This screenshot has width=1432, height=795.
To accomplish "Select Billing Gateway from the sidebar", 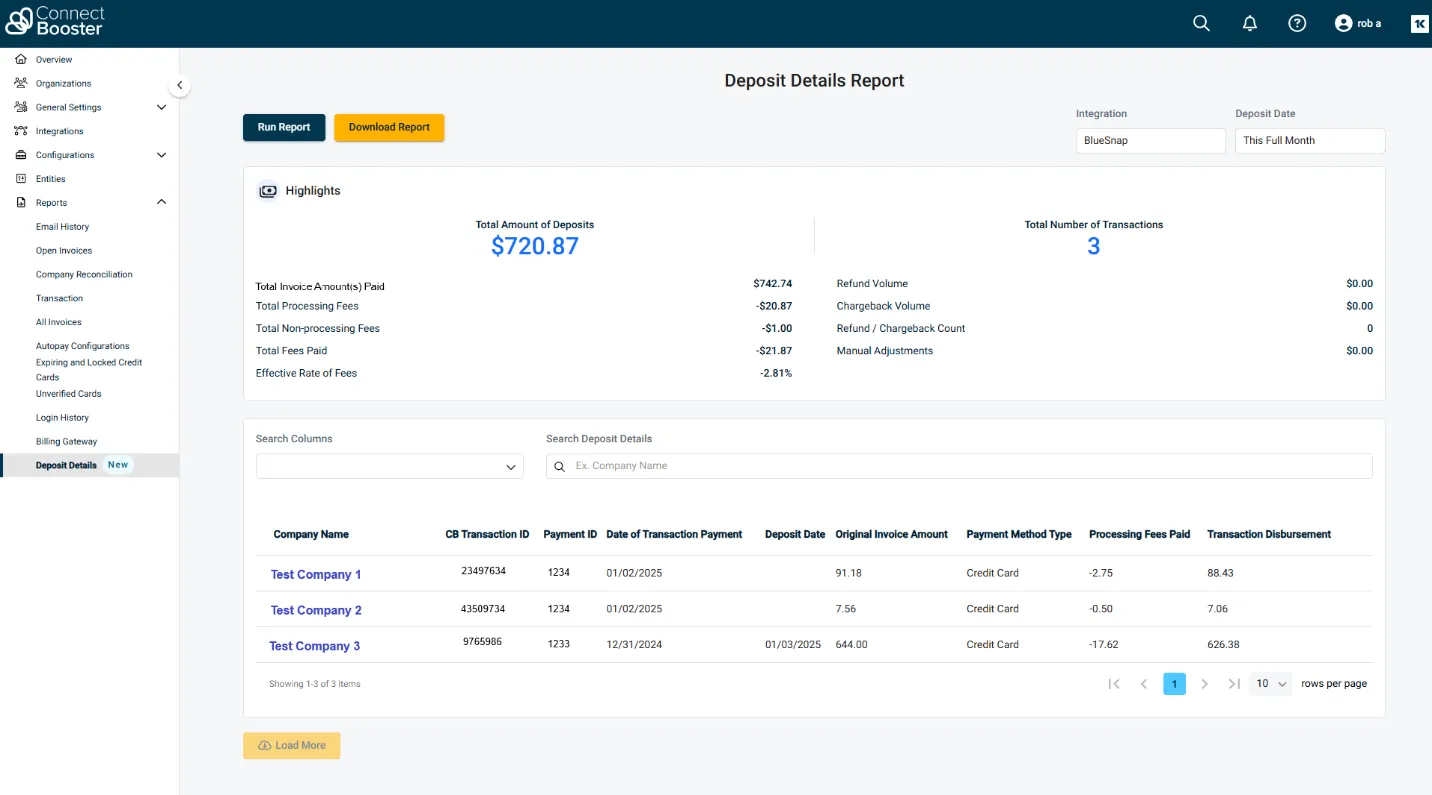I will click(x=66, y=441).
